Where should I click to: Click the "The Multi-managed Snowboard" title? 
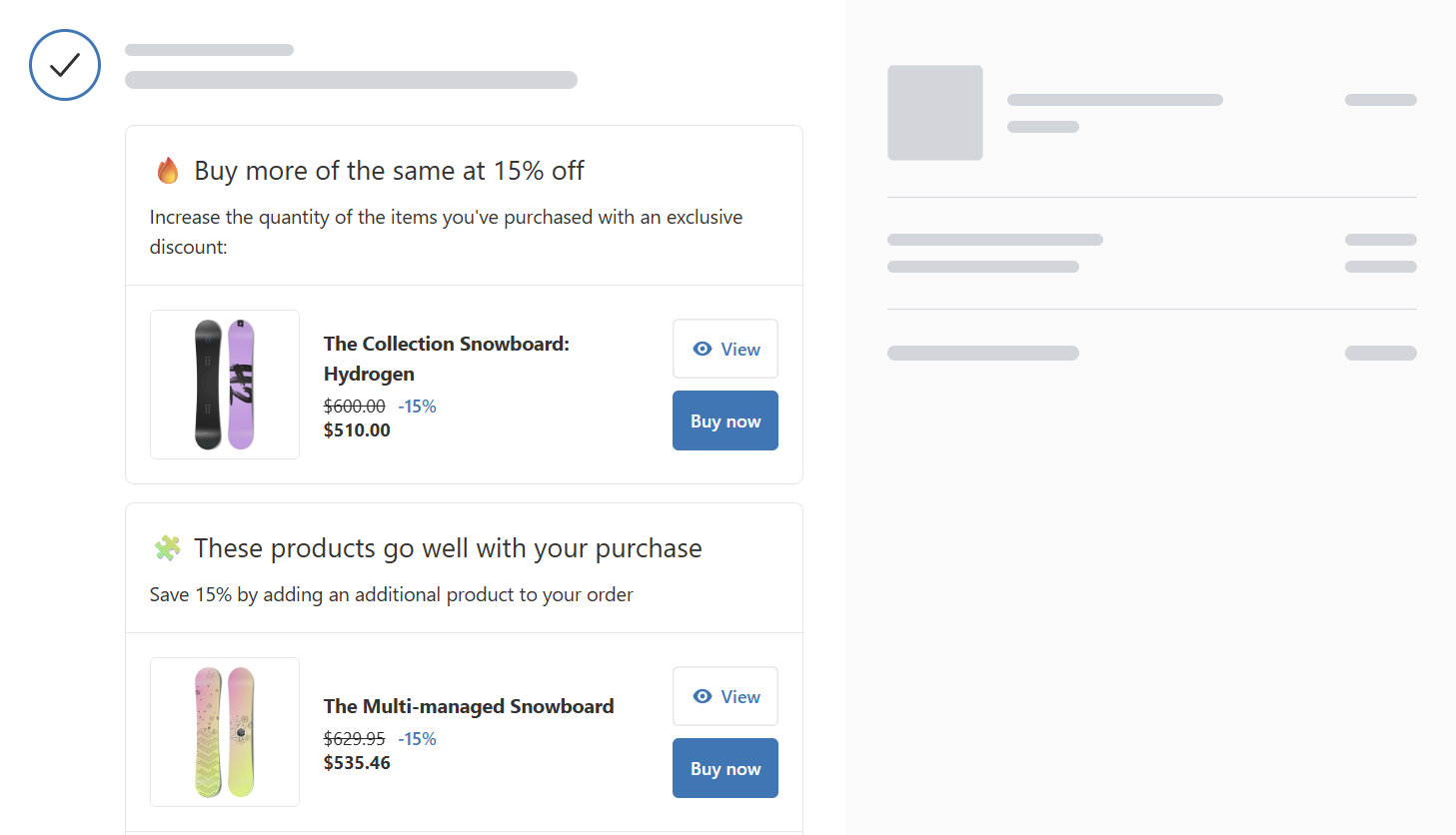pyautogui.click(x=469, y=706)
